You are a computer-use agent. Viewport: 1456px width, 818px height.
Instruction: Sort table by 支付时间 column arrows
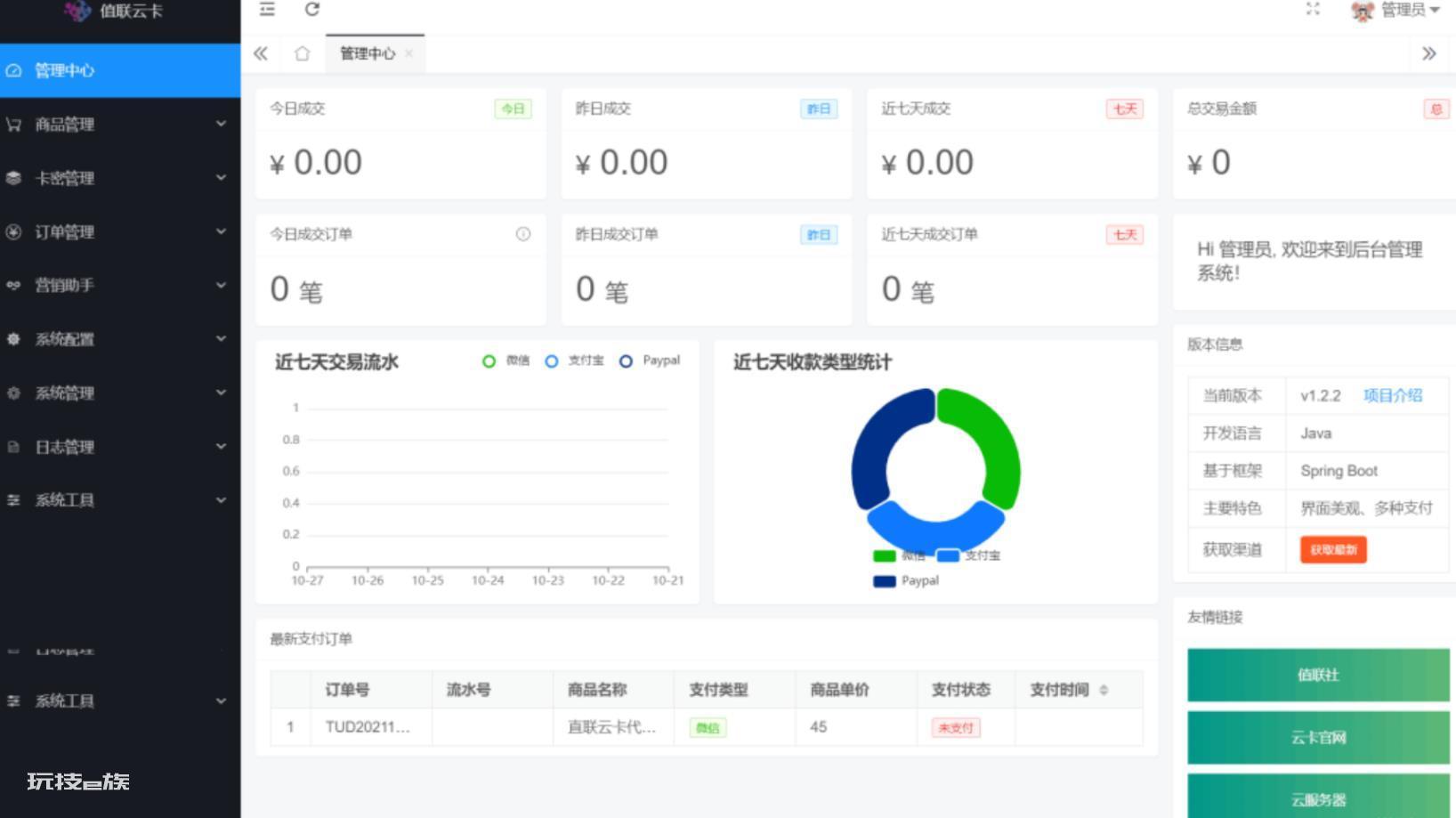coord(1104,690)
